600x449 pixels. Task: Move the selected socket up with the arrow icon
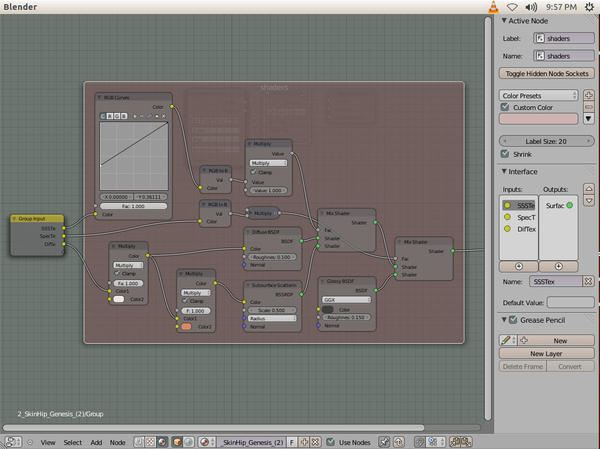point(588,188)
